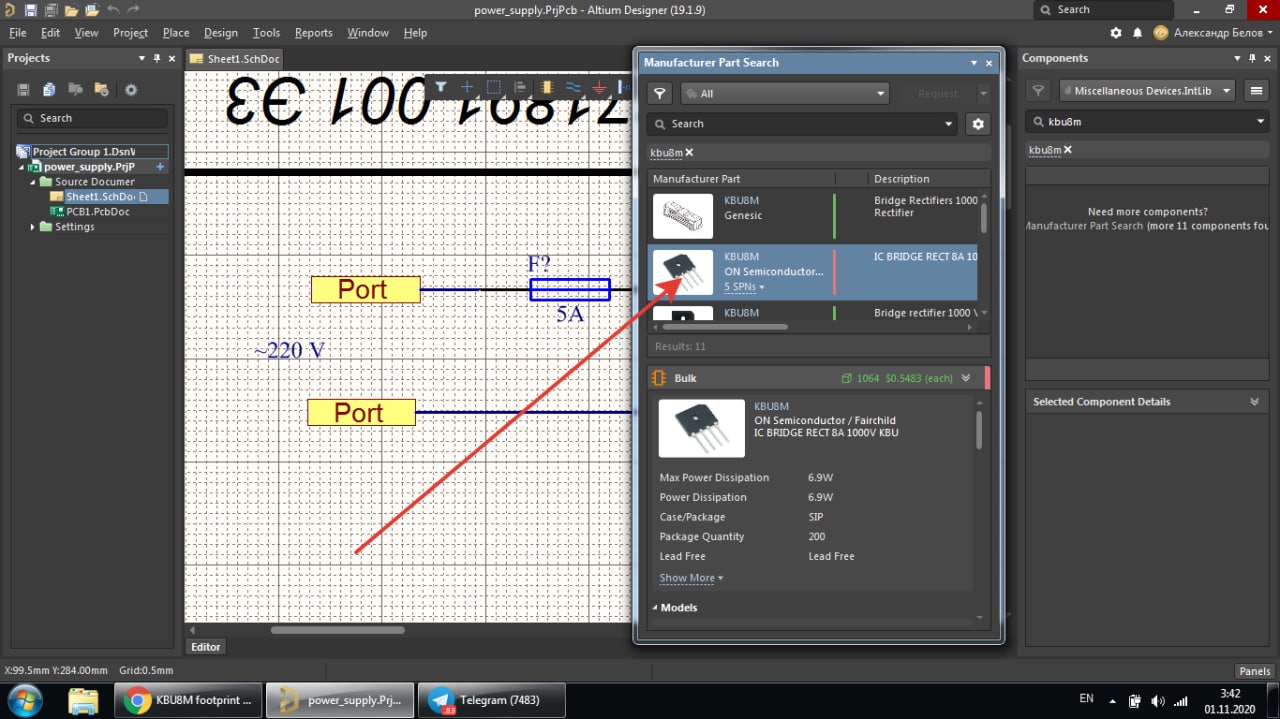Click the Save icon in the Projects panel toolbar
Screen dimensions: 1280x719
[24, 90]
